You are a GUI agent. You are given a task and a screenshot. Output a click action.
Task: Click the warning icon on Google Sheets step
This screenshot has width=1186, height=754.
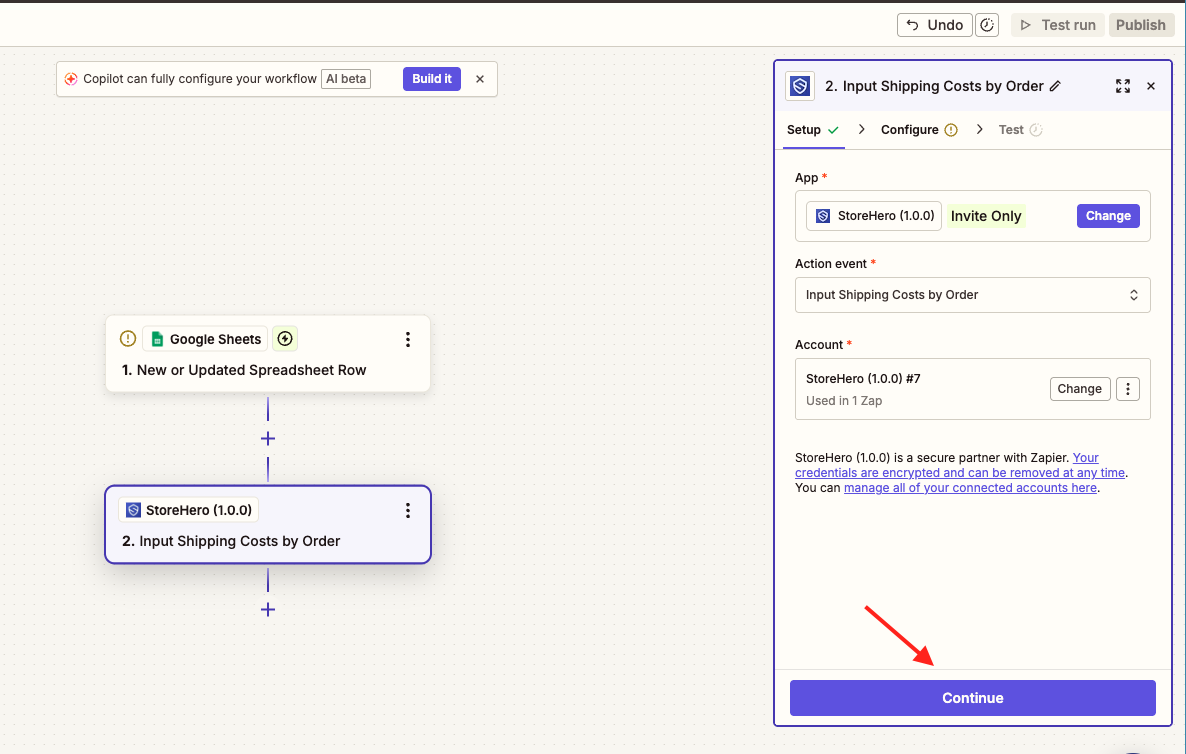(x=128, y=339)
